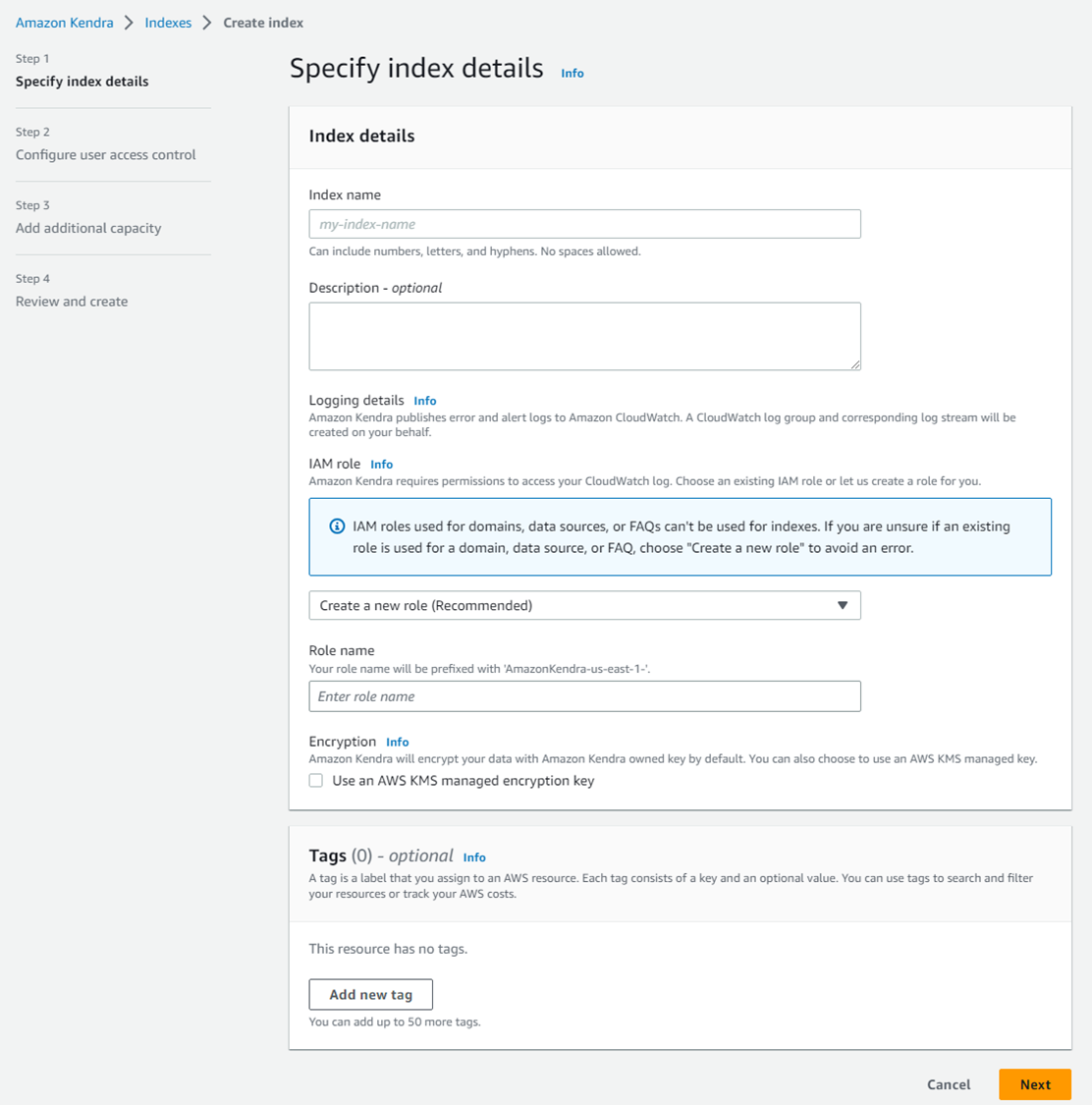The width and height of the screenshot is (1092, 1105).
Task: Open Amazon Kendra breadcrumb link
Action: click(x=65, y=23)
